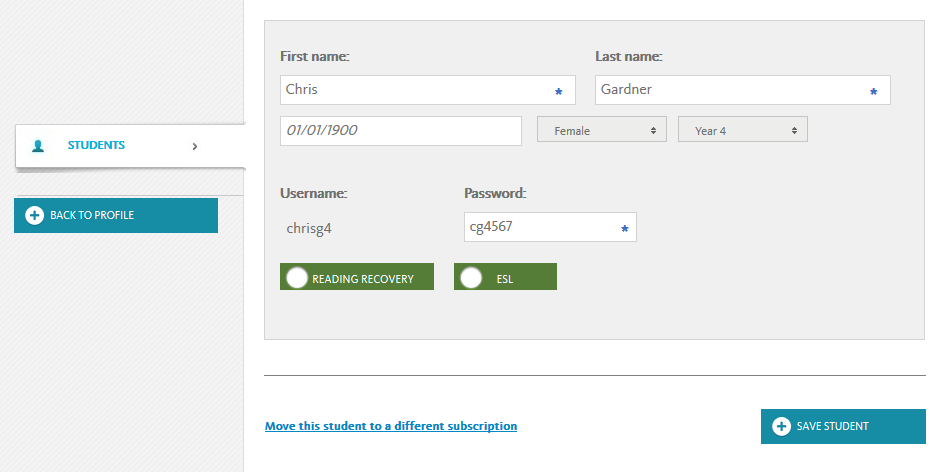The image size is (947, 472).
Task: Click the Year 4 dropdown arrows
Action: click(x=794, y=130)
